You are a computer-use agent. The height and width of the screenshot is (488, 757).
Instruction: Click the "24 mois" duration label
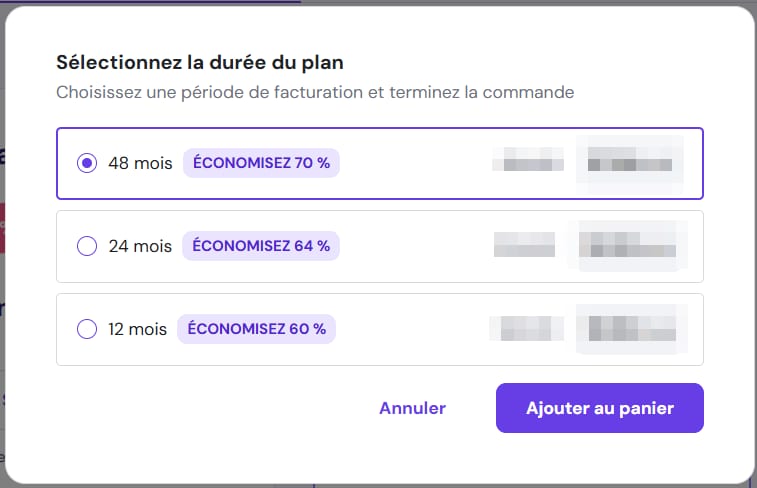[140, 245]
